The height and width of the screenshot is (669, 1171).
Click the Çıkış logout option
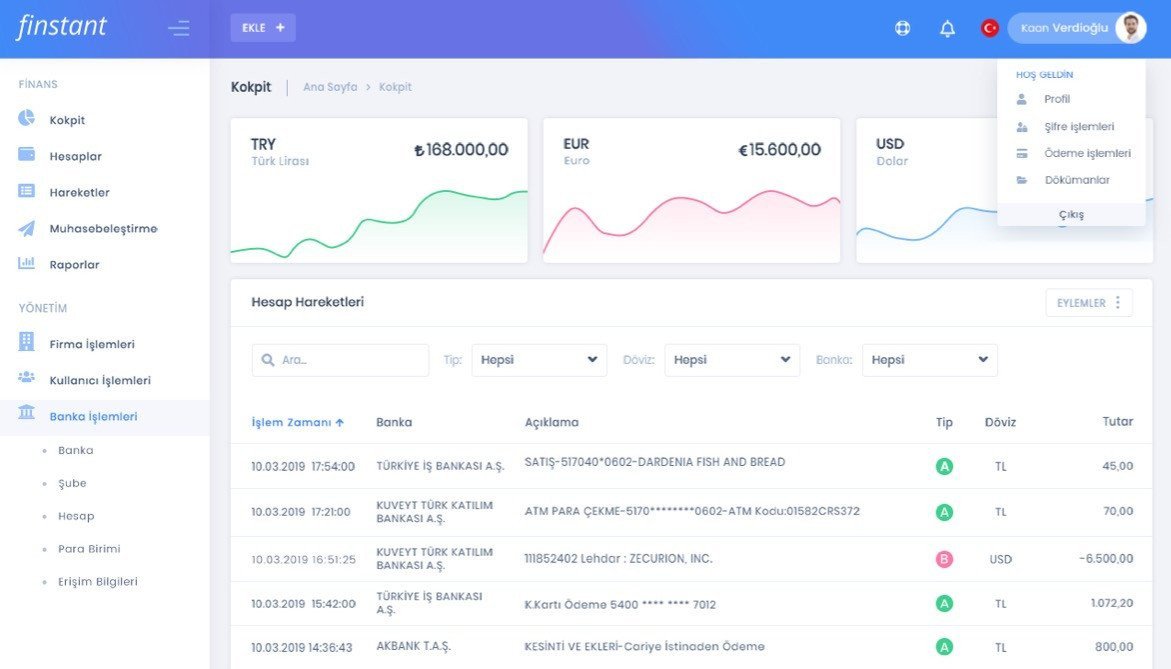click(x=1071, y=214)
